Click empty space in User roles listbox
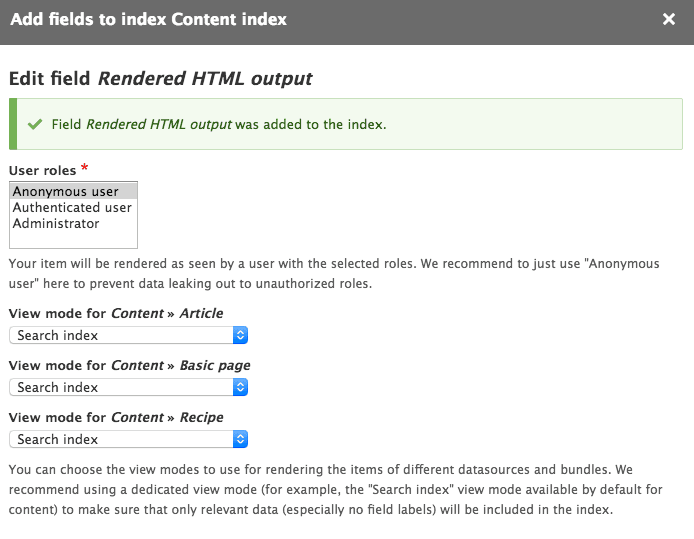 (x=73, y=240)
